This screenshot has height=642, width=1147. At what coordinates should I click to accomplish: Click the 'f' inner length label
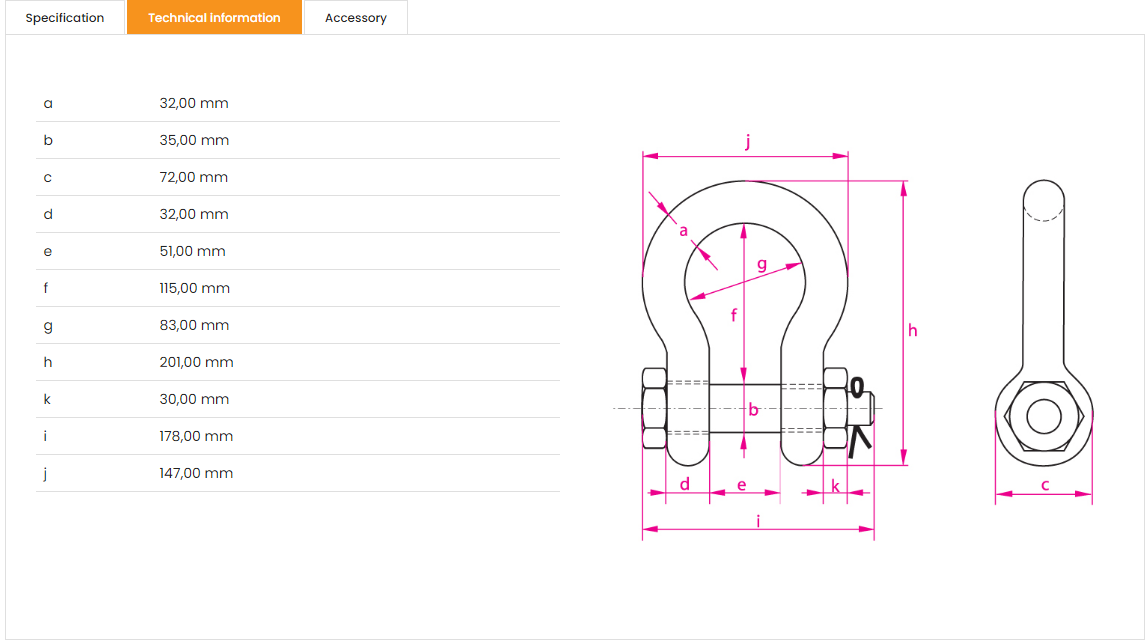point(734,315)
